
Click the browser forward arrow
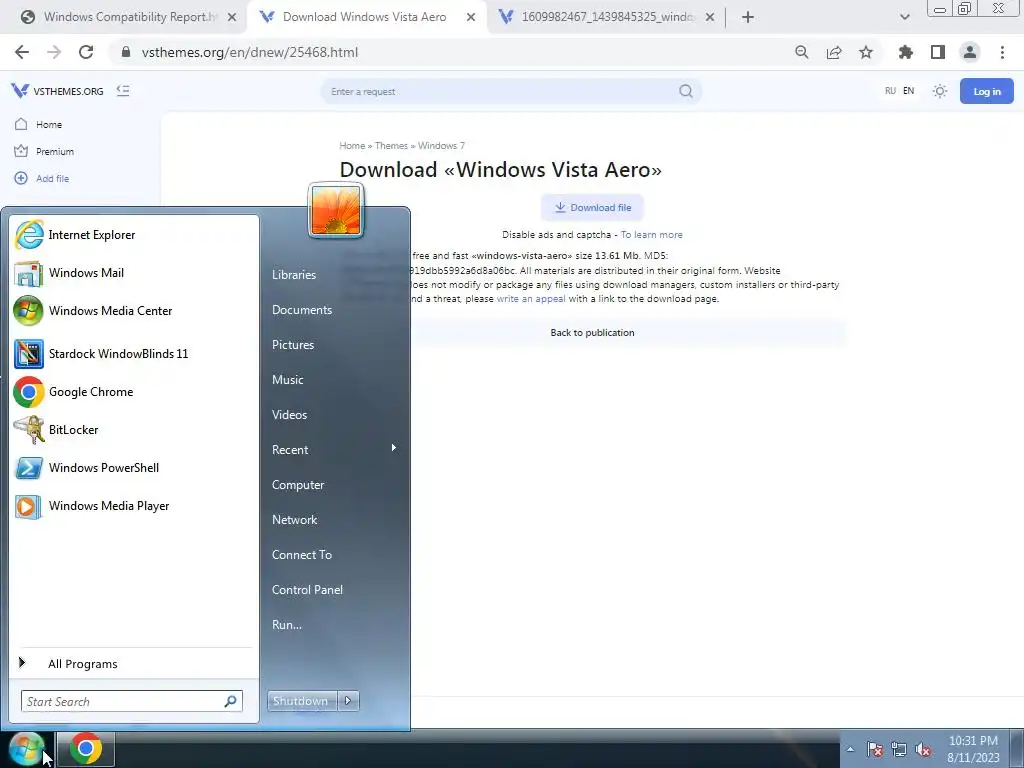click(54, 52)
